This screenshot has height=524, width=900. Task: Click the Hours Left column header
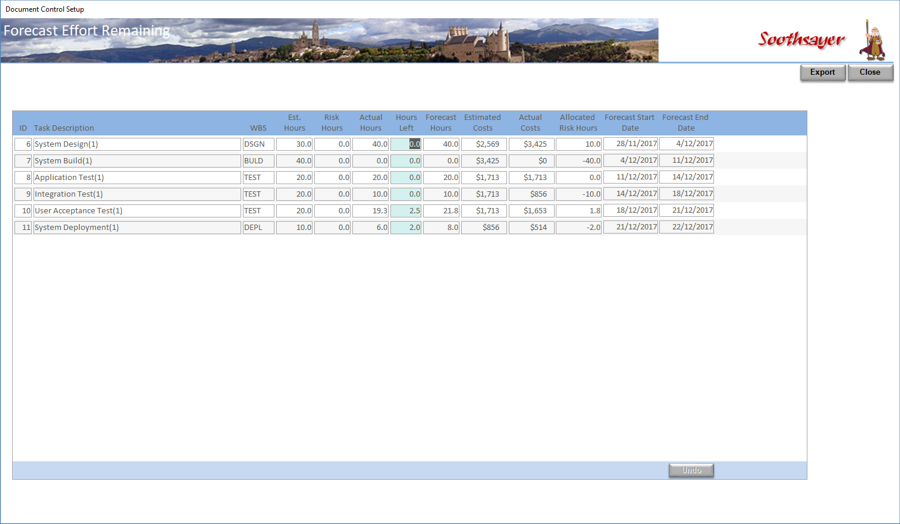click(406, 122)
